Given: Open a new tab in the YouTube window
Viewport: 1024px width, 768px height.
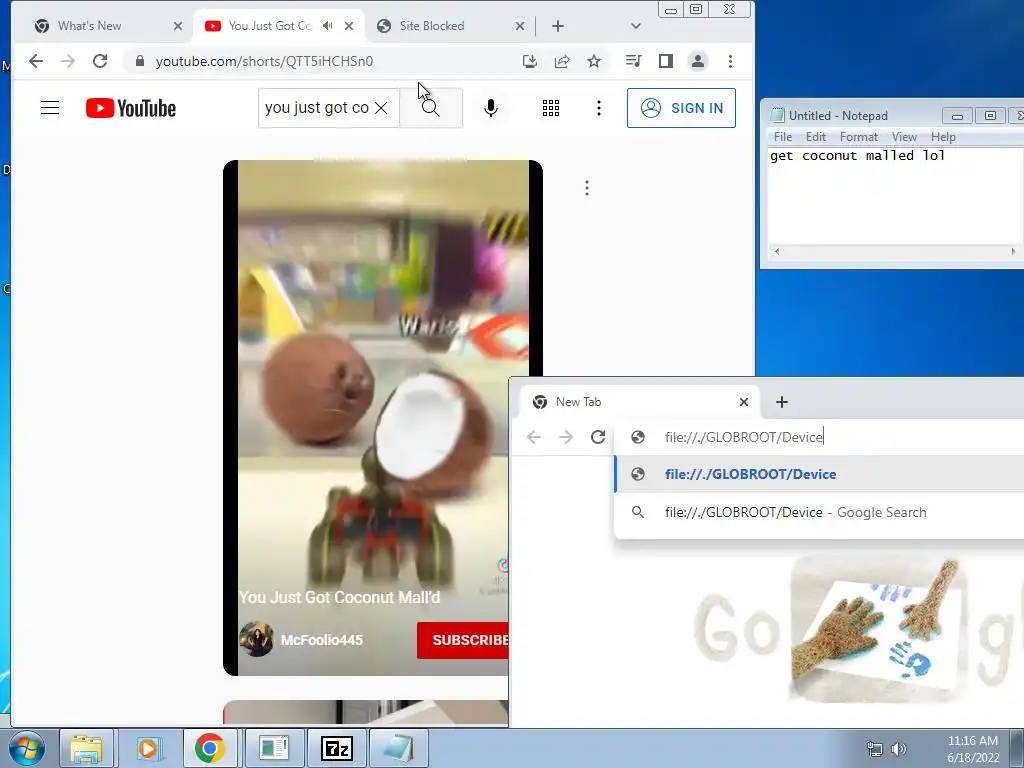Looking at the screenshot, I should coord(558,26).
